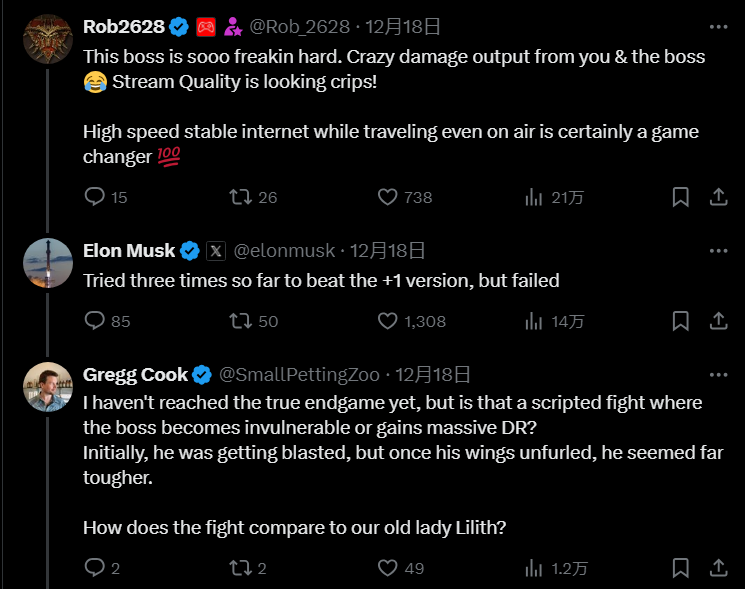Click Elon Musk's profile picture
This screenshot has width=745, height=589.
[47, 264]
